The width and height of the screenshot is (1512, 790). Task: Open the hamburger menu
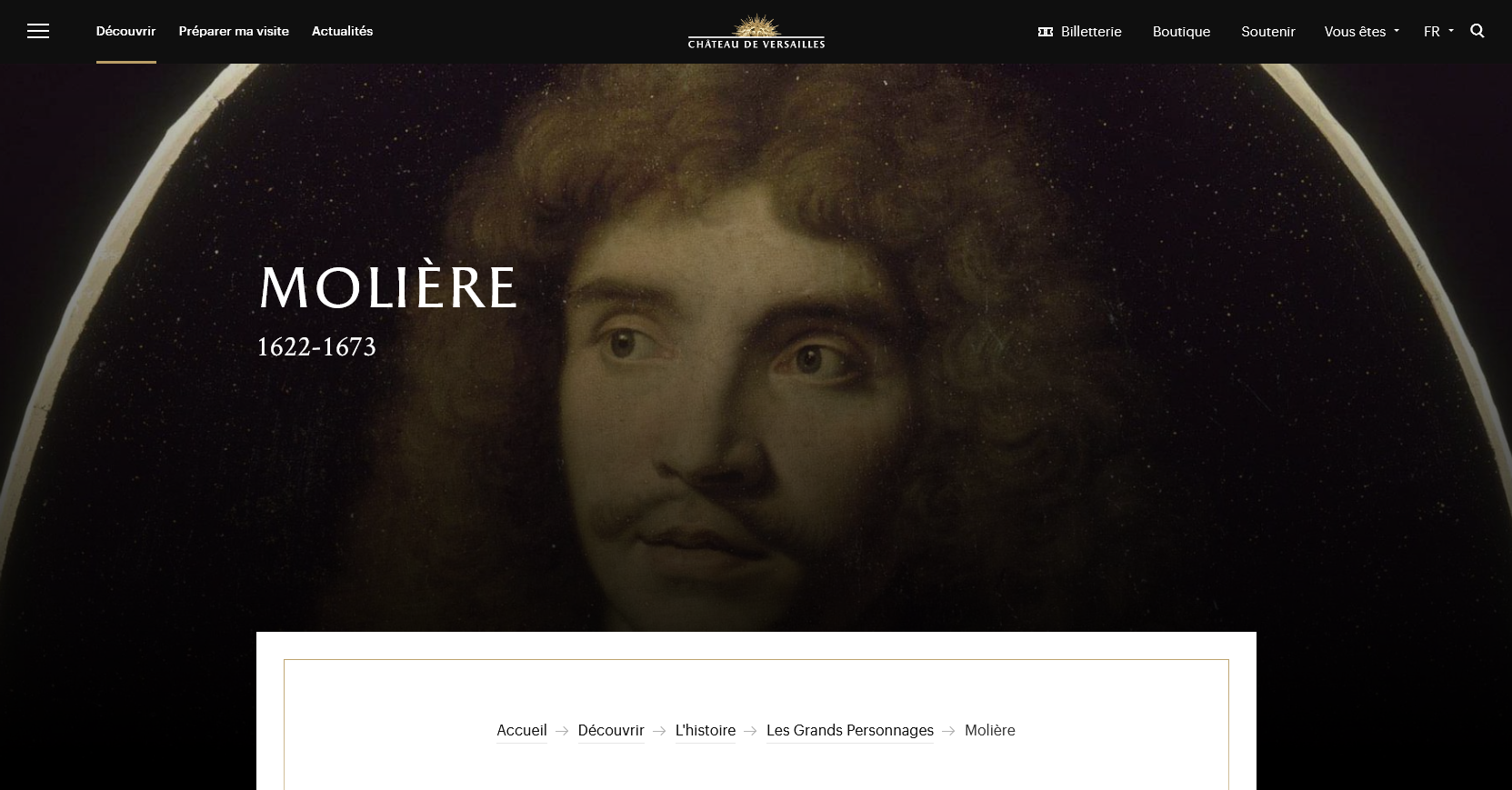click(38, 32)
